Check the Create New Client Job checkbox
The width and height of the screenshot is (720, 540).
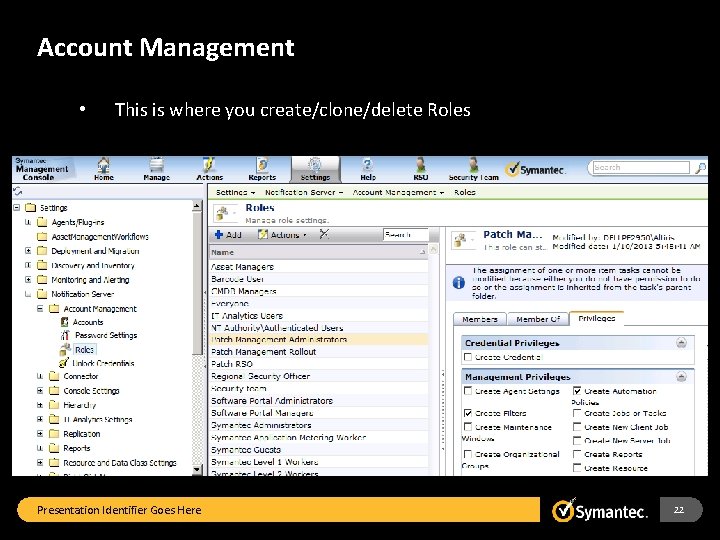(577, 427)
